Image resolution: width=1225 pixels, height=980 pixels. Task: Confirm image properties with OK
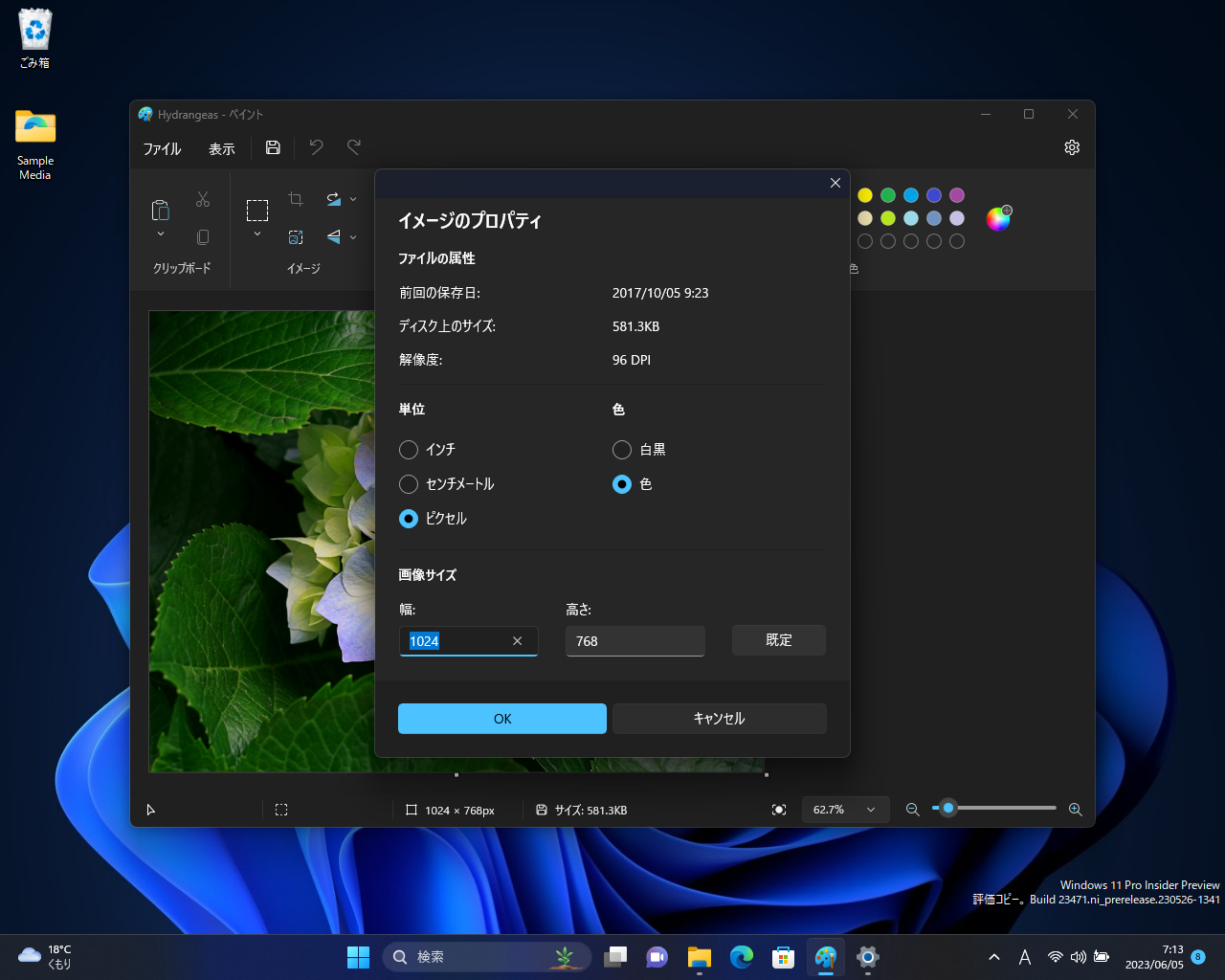(501, 718)
